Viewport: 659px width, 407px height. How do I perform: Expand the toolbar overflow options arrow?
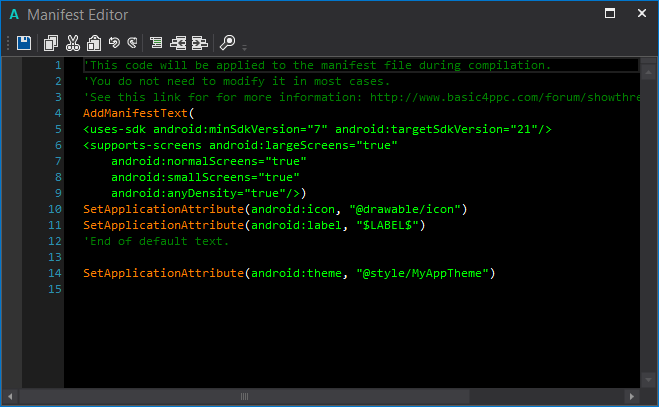tap(244, 46)
